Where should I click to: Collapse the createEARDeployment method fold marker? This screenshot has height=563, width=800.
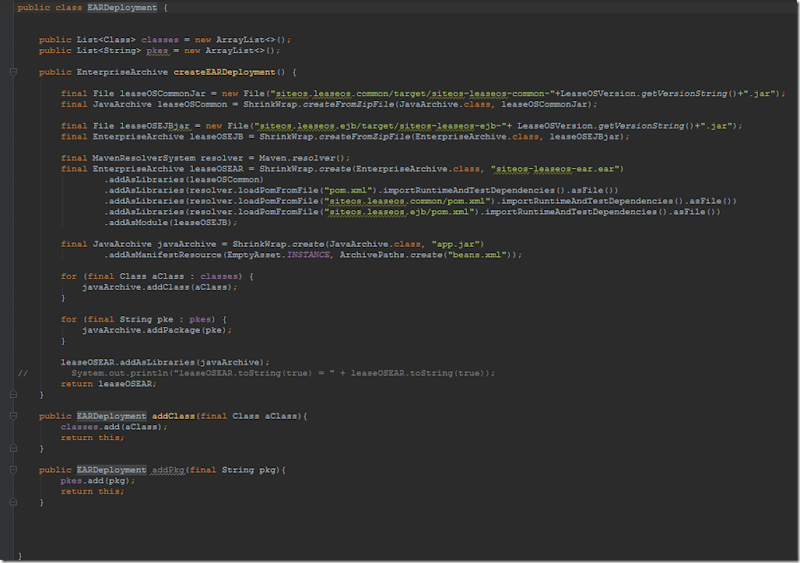[13, 72]
